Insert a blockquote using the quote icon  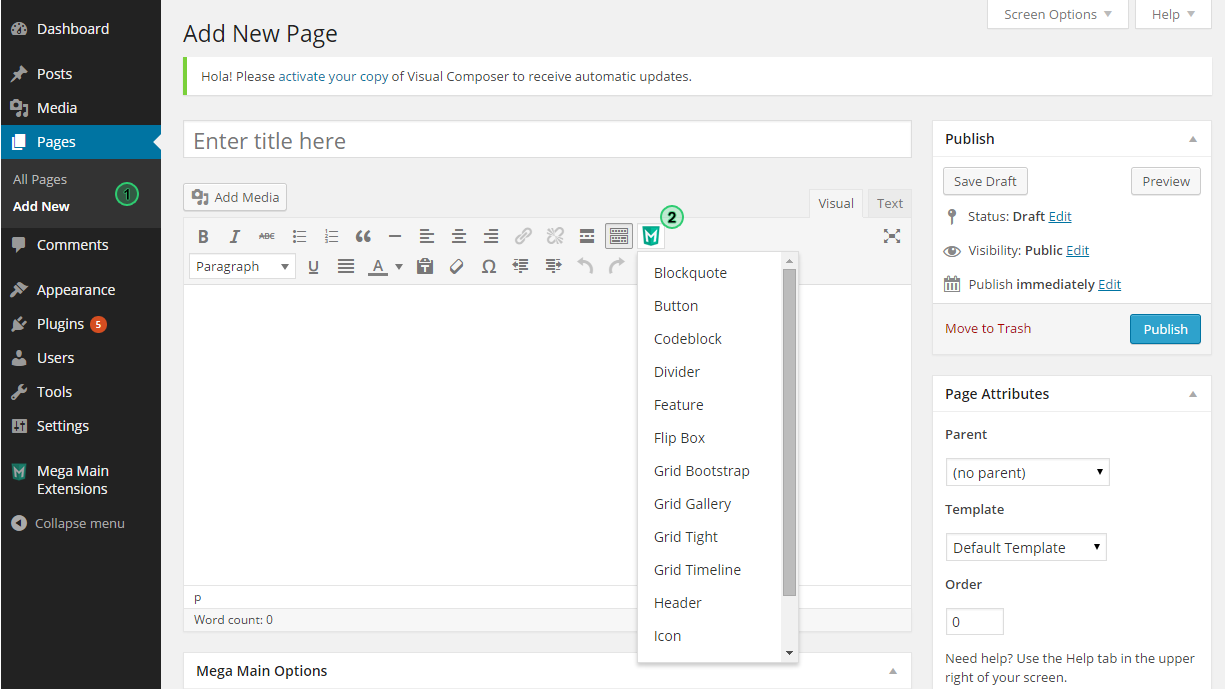[x=363, y=237]
